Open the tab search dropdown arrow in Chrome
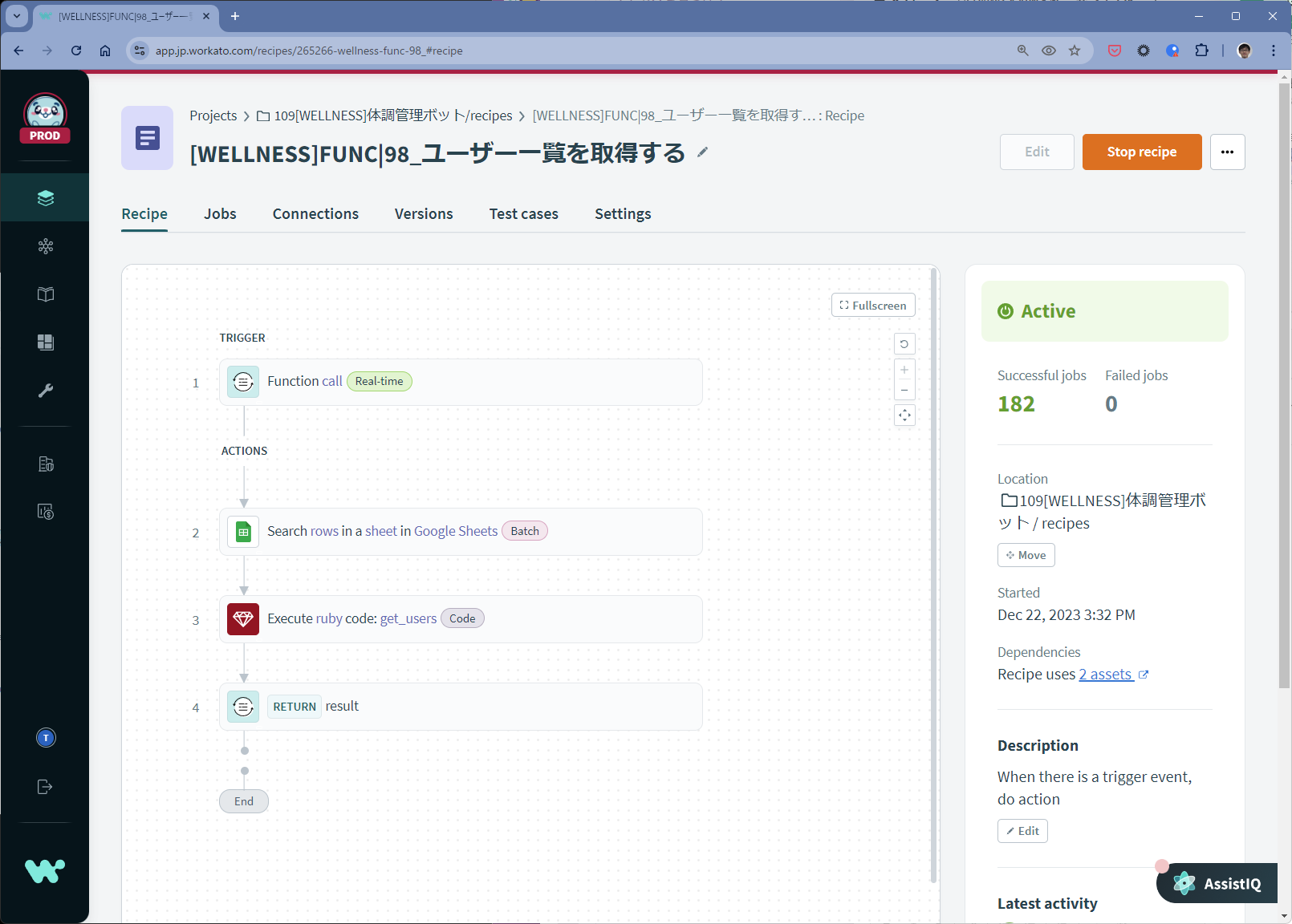This screenshot has height=924, width=1292. click(17, 16)
